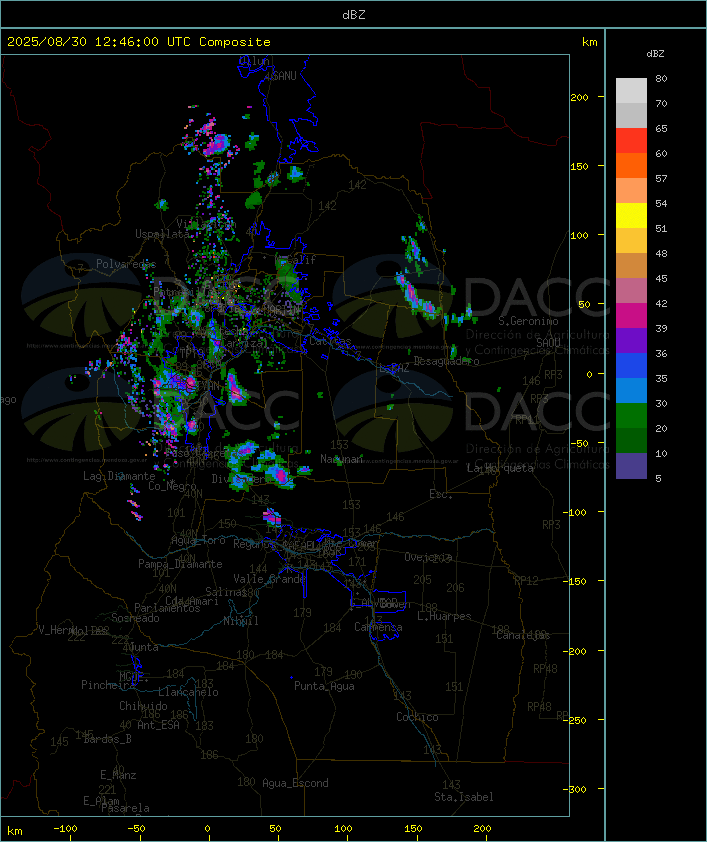
Task: Click the legend value 42
Action: pos(661,303)
